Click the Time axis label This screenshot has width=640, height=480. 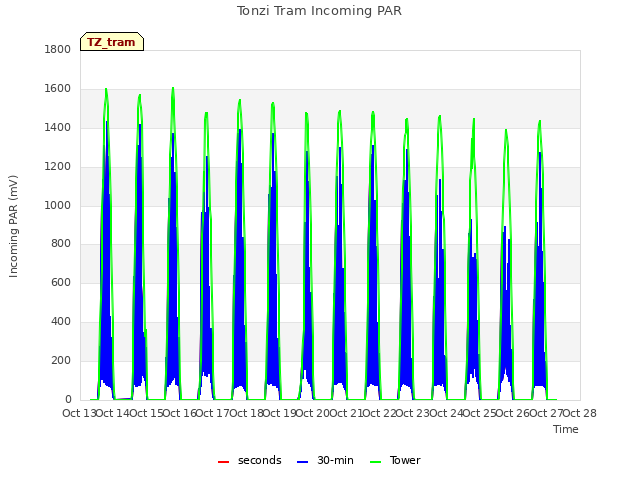(566, 429)
